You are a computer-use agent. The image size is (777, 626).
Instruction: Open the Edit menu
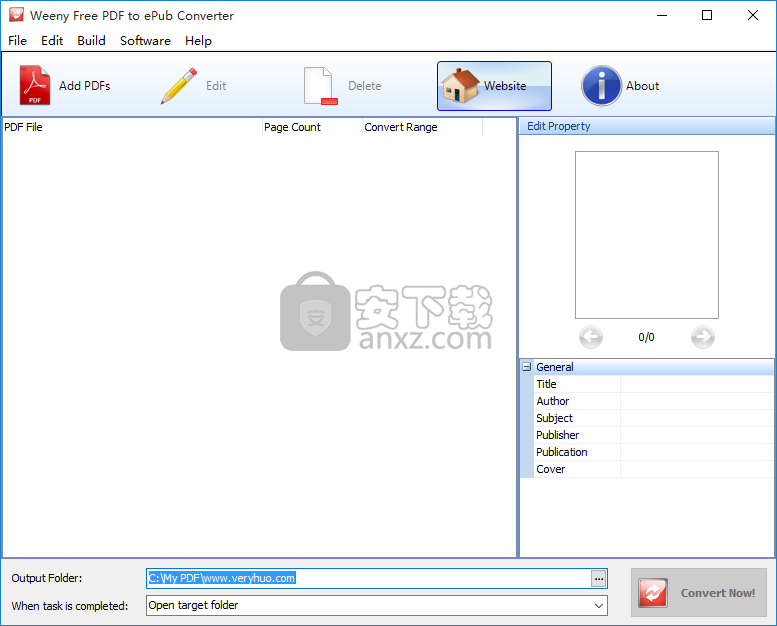52,41
